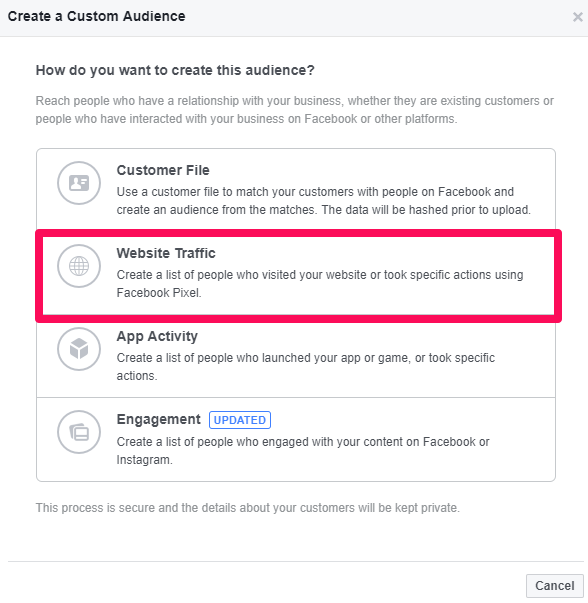This screenshot has width=588, height=603.
Task: Close the Create a Custom Audience dialog
Action: (577, 17)
